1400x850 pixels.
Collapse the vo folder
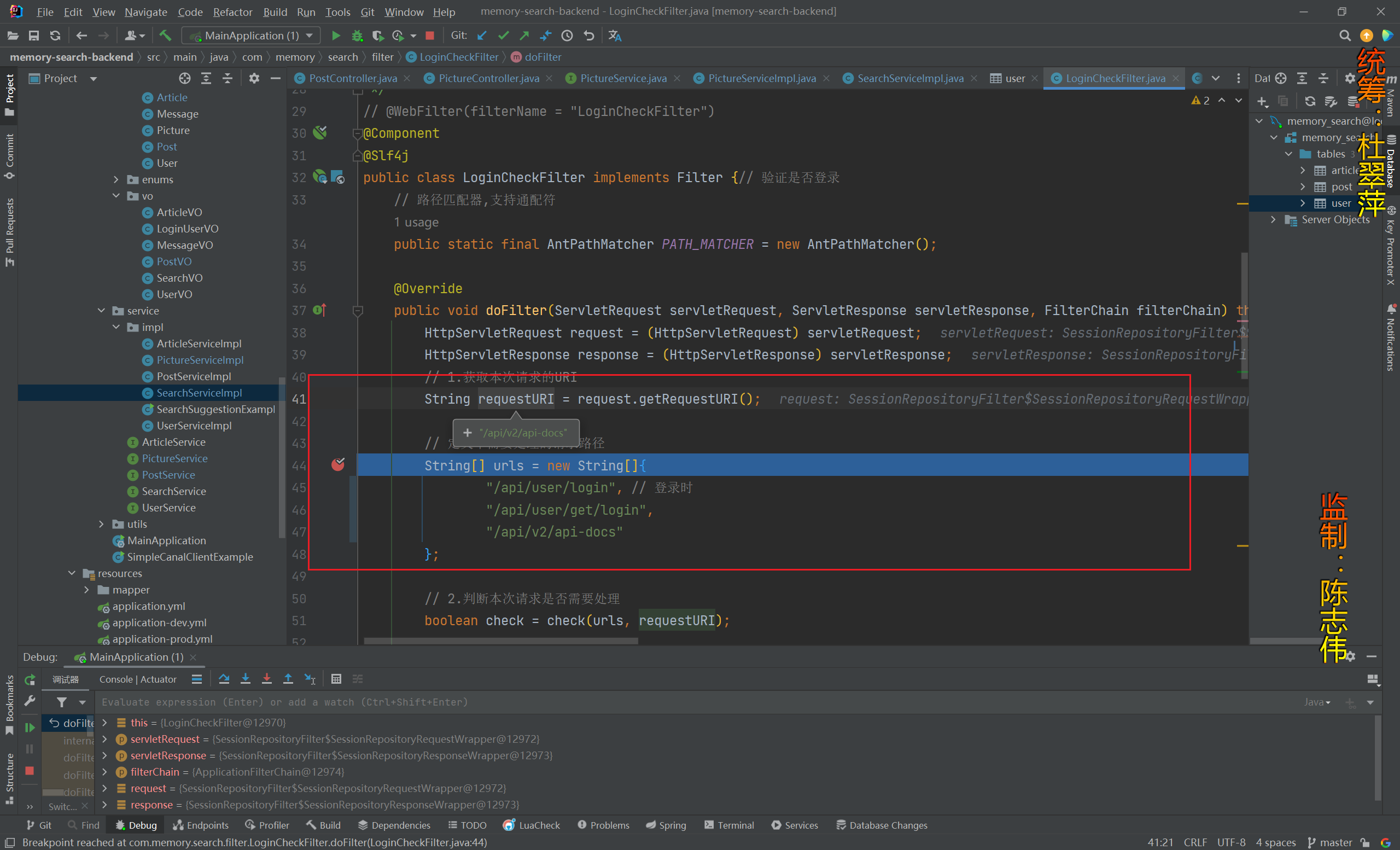(116, 196)
